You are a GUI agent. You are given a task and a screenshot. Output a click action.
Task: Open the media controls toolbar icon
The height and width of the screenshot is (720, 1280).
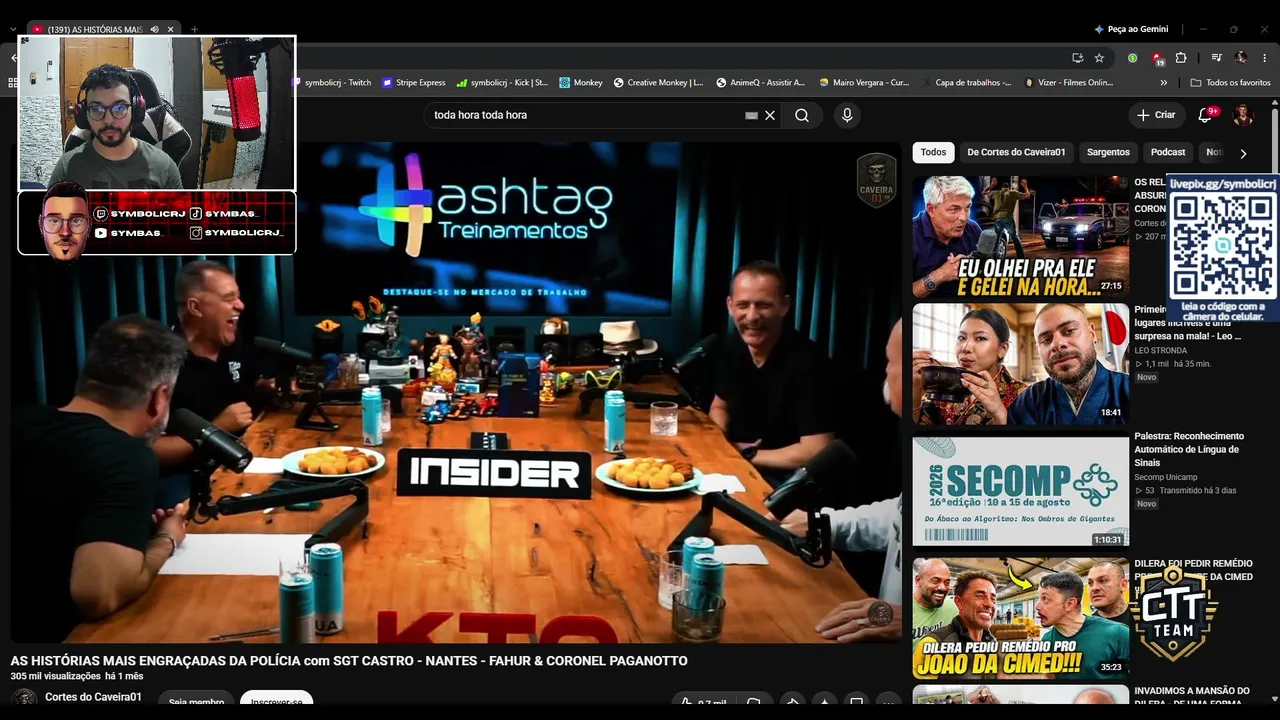click(x=1217, y=58)
